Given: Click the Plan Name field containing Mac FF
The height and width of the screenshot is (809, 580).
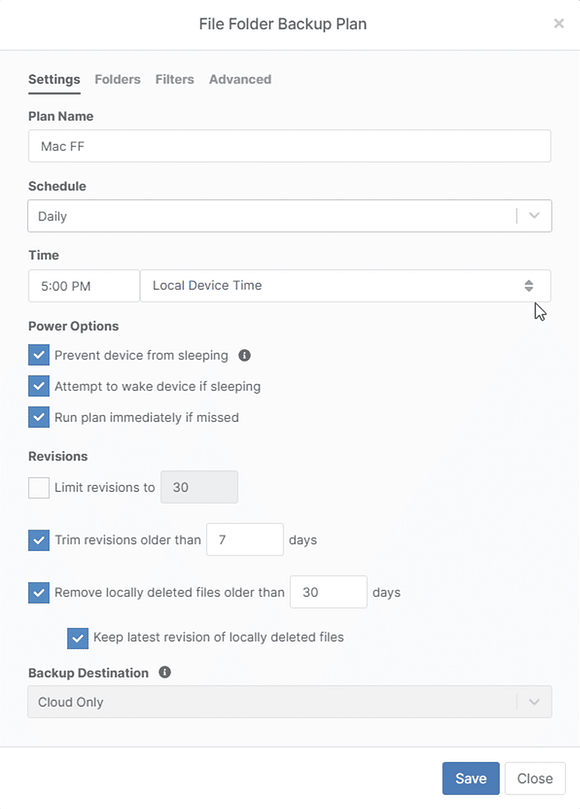Looking at the screenshot, I should 290,145.
